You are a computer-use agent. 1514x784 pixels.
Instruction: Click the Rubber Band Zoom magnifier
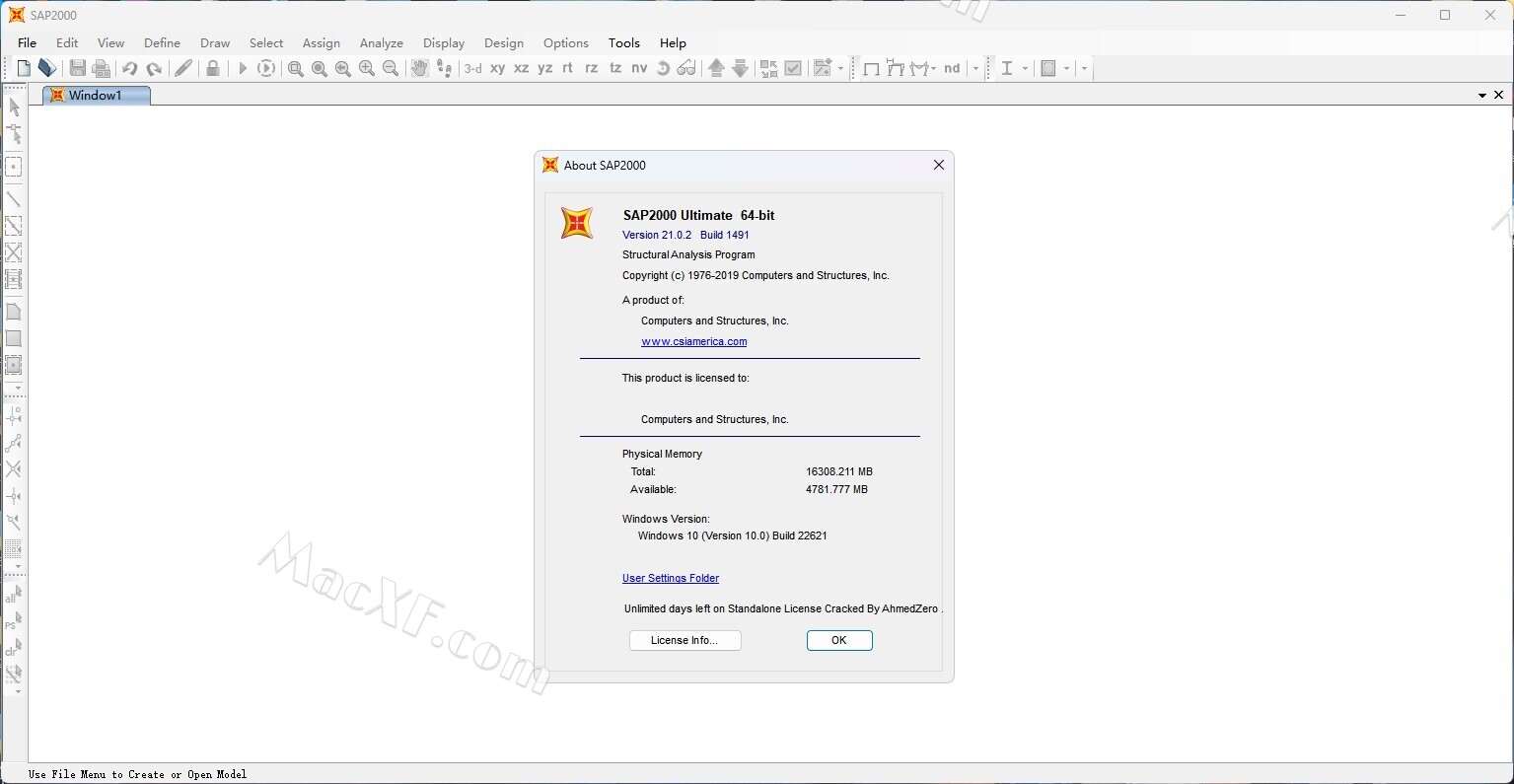tap(295, 68)
